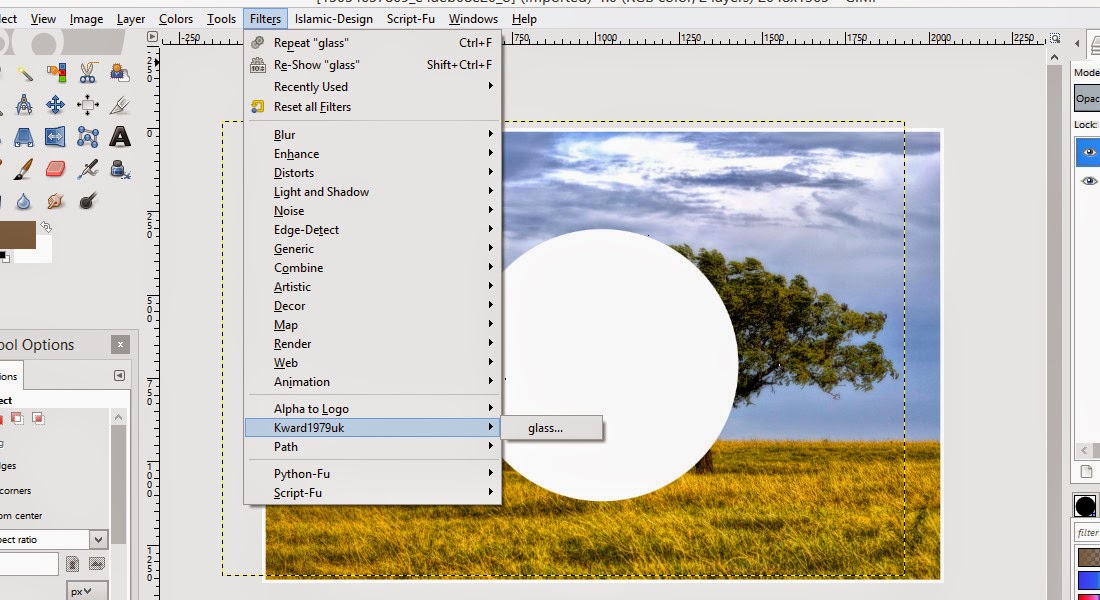Click landscape orientation button in Tool Options
This screenshot has width=1100, height=600.
[x=97, y=564]
